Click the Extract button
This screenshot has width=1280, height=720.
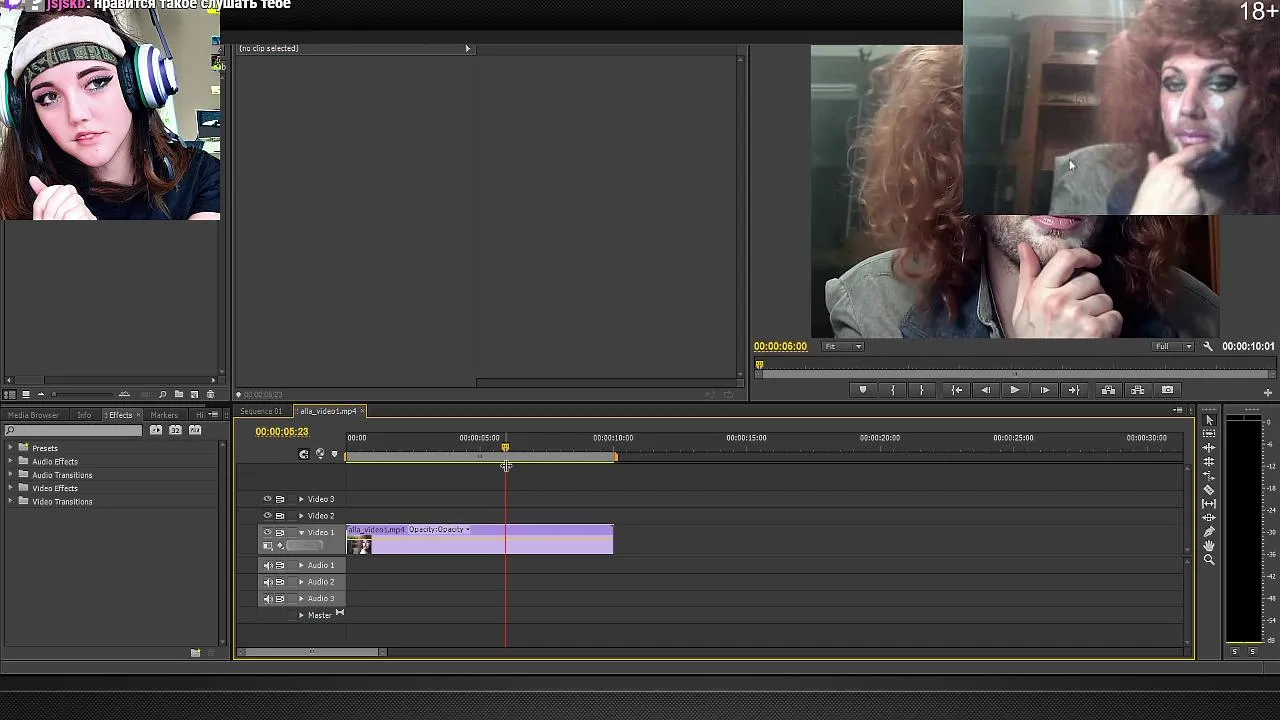coord(1137,390)
